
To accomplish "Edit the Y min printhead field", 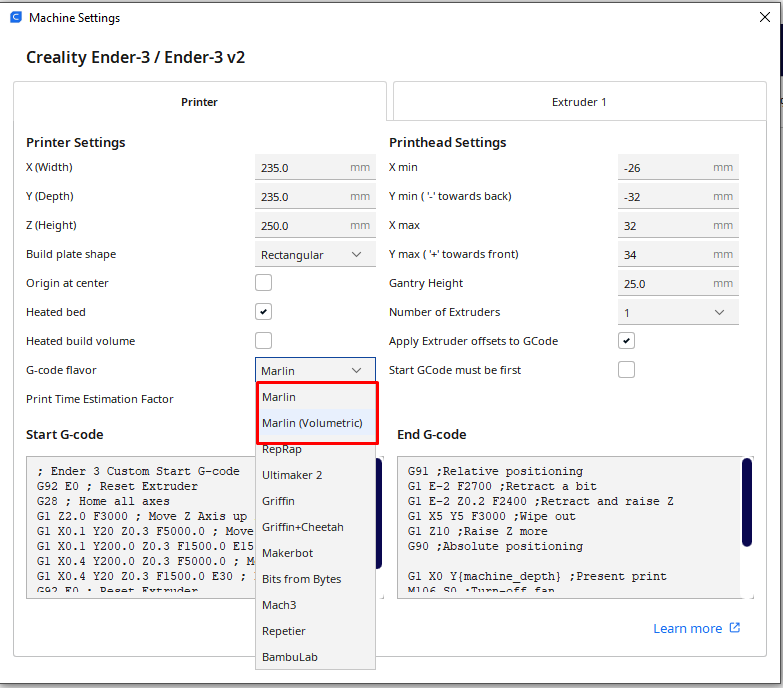I will coord(678,196).
